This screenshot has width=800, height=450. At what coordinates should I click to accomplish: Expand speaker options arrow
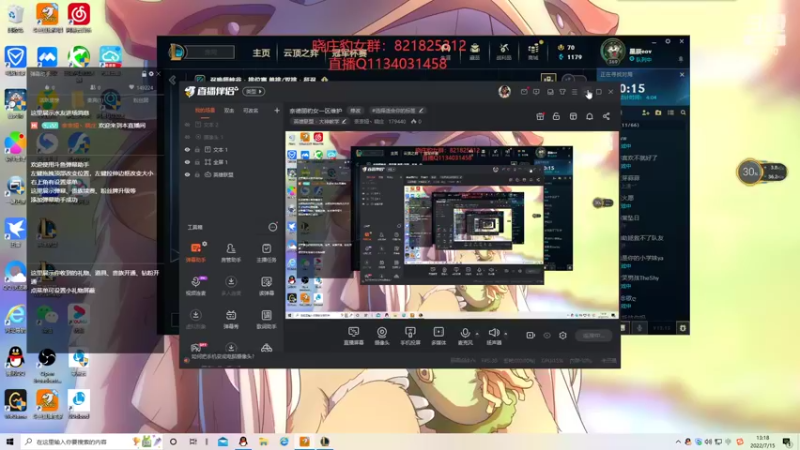click(x=506, y=334)
